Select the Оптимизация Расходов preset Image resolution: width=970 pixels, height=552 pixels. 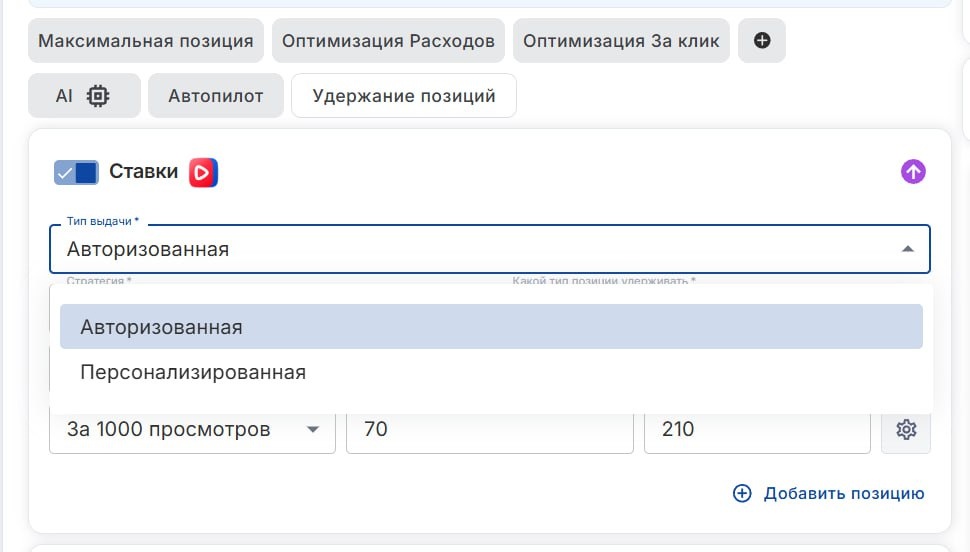[388, 41]
